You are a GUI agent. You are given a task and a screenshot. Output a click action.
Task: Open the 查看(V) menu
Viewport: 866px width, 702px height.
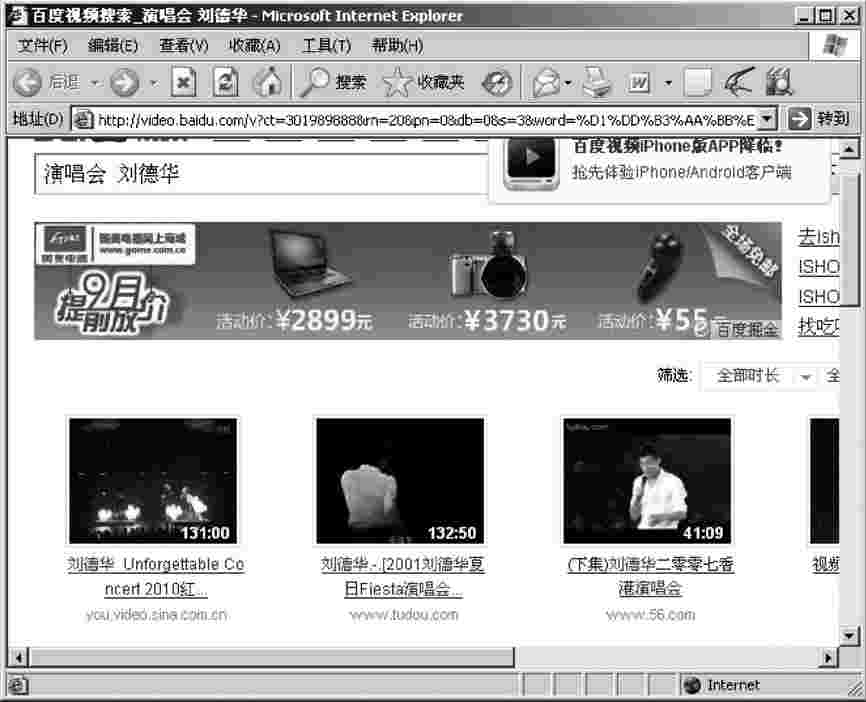184,45
